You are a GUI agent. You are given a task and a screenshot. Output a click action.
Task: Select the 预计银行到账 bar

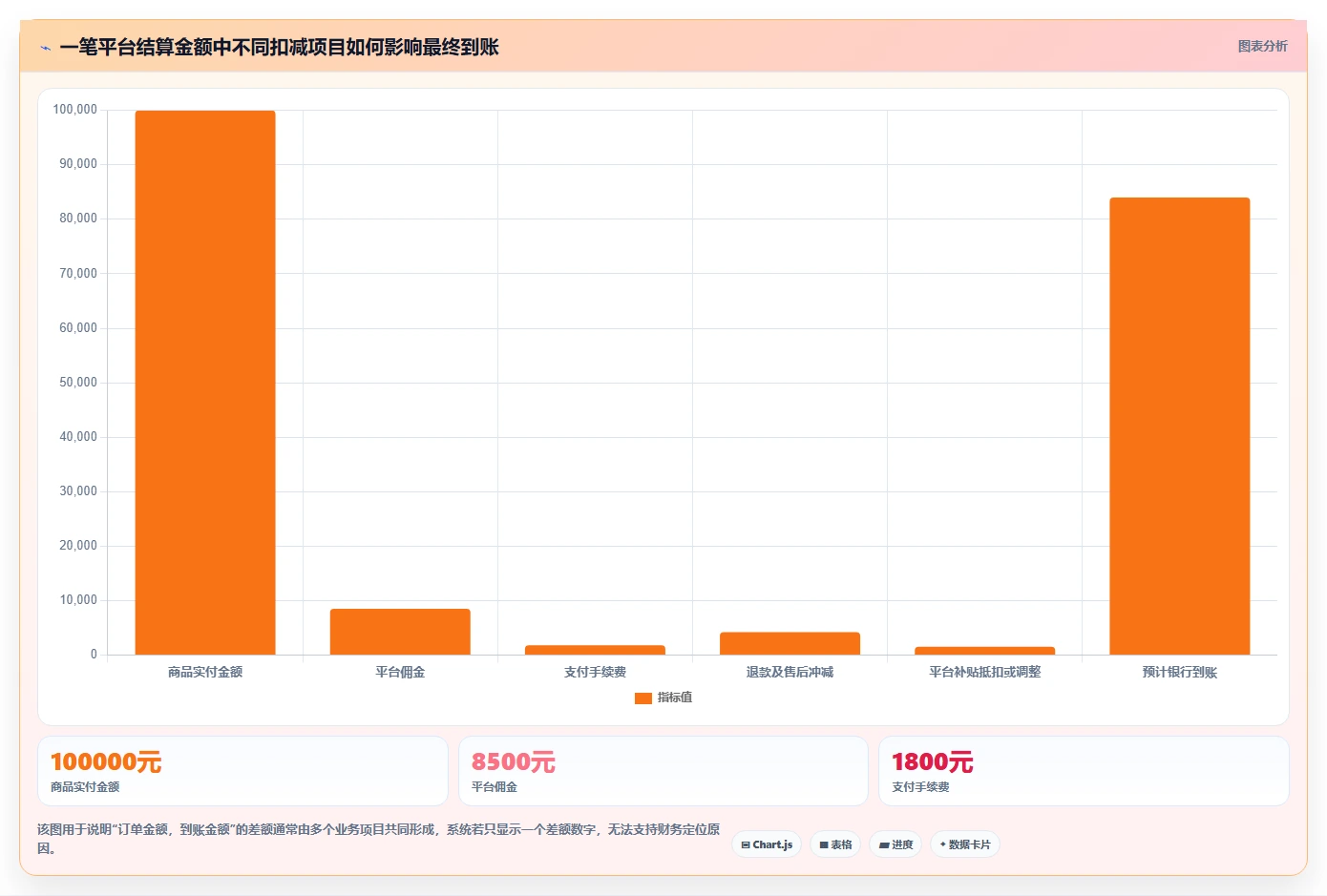[1179, 427]
